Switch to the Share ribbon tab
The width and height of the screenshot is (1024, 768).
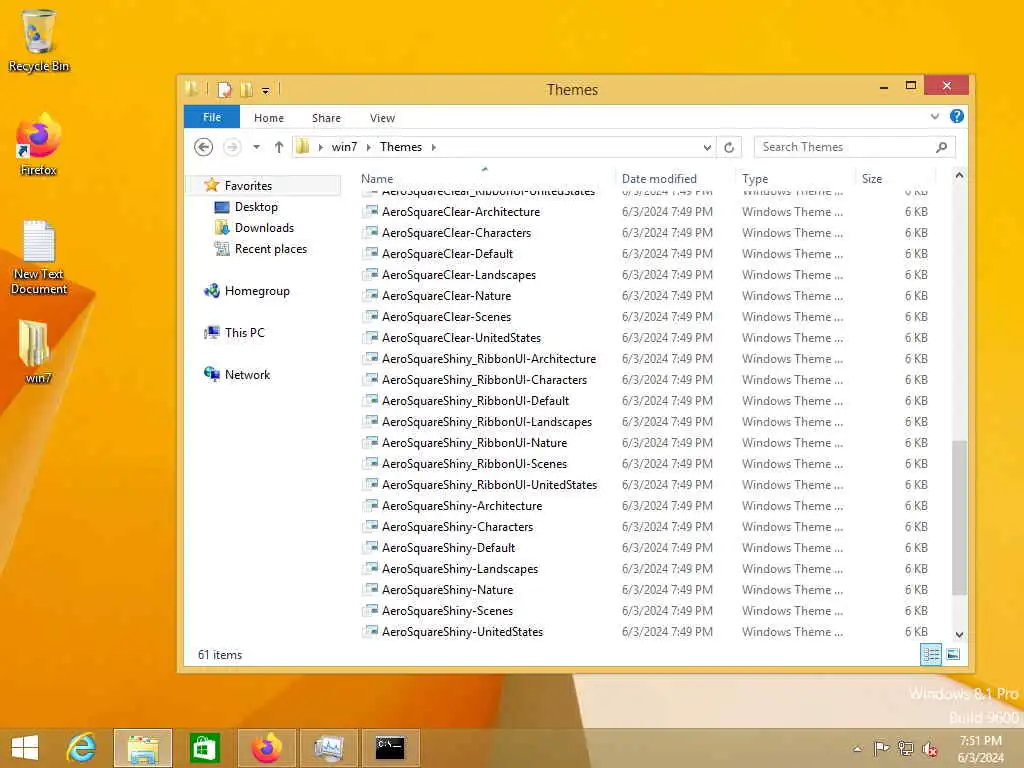pos(326,118)
